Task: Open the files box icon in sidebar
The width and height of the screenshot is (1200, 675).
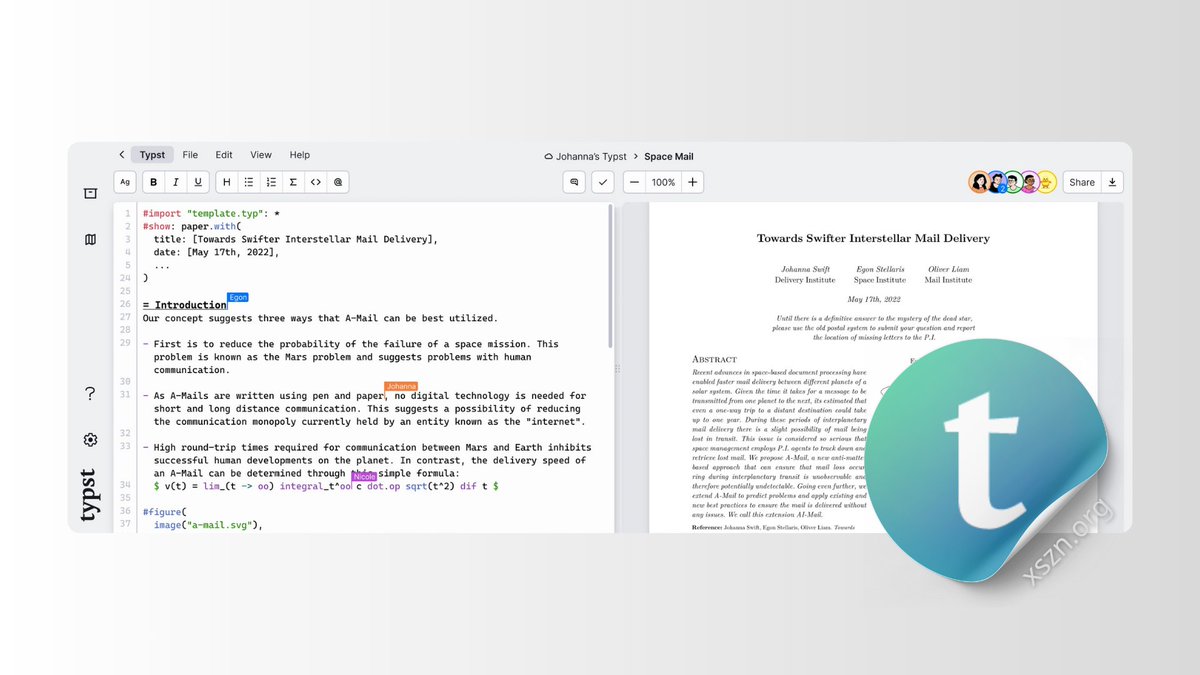Action: pyautogui.click(x=90, y=193)
